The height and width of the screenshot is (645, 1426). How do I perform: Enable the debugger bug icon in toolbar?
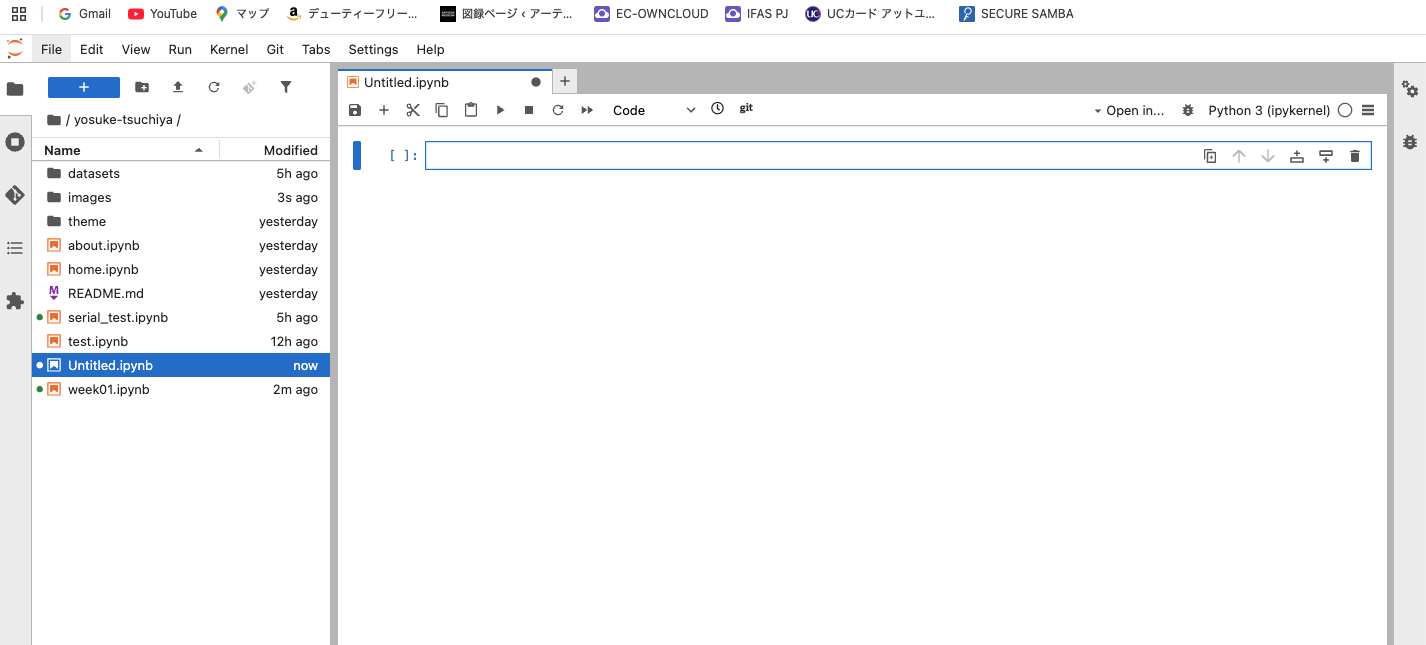[1188, 111]
